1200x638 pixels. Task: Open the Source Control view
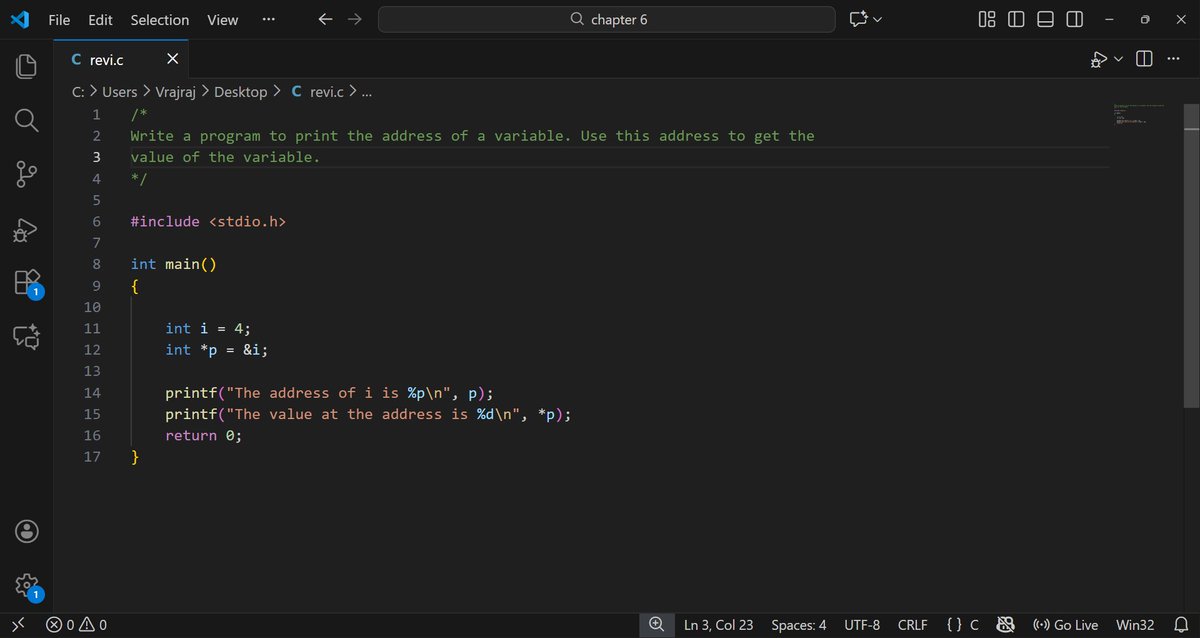tap(25, 174)
